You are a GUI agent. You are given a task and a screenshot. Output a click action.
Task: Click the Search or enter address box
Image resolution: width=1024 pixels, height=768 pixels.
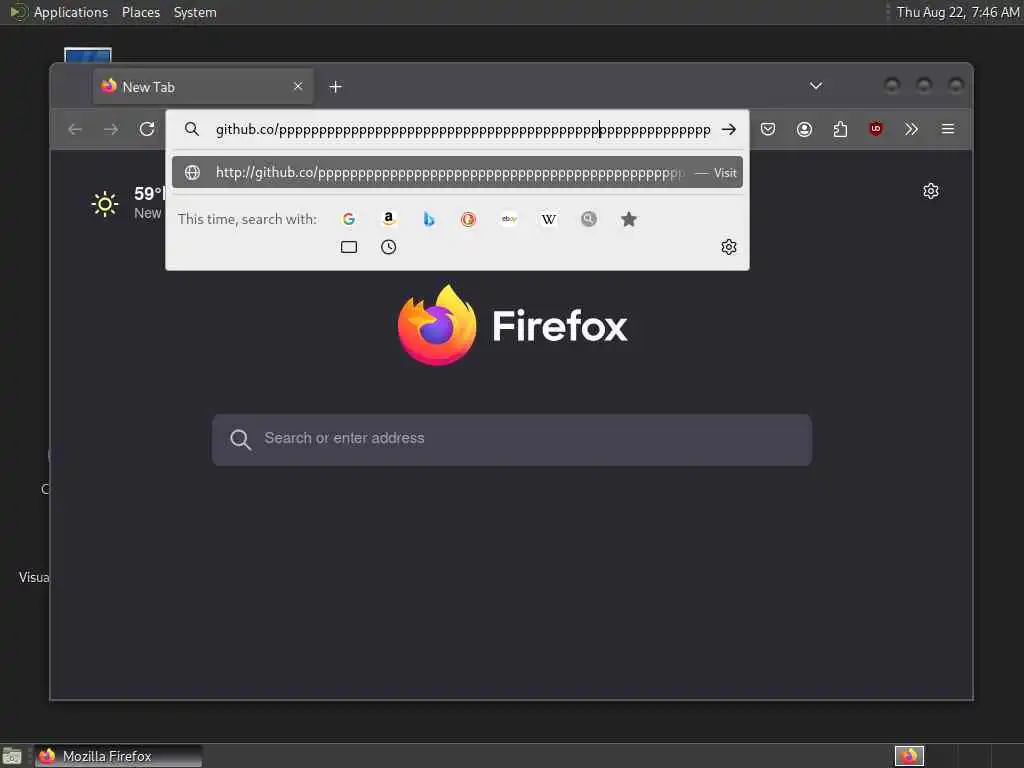[512, 439]
